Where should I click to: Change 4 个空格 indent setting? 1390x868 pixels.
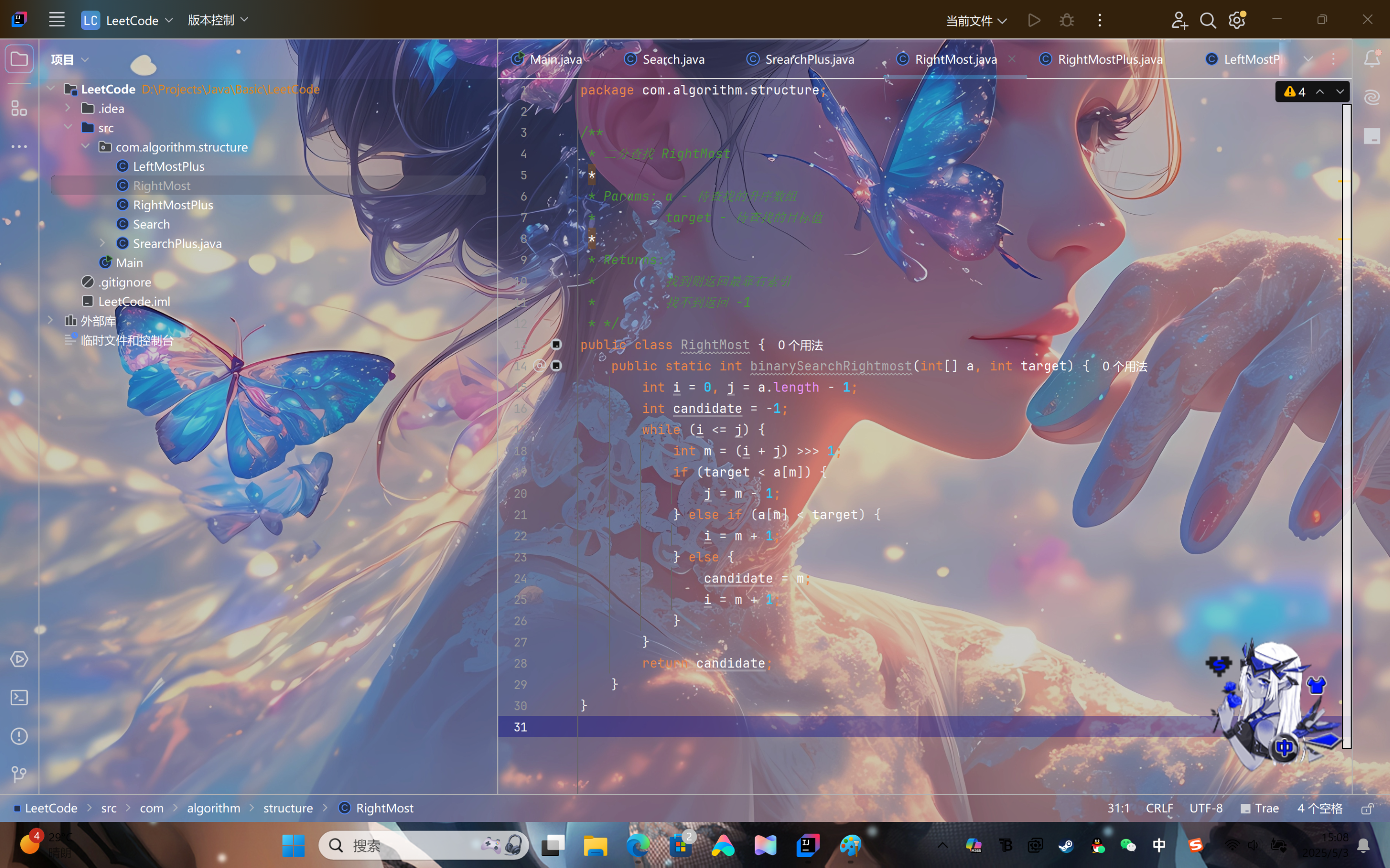[x=1319, y=808]
